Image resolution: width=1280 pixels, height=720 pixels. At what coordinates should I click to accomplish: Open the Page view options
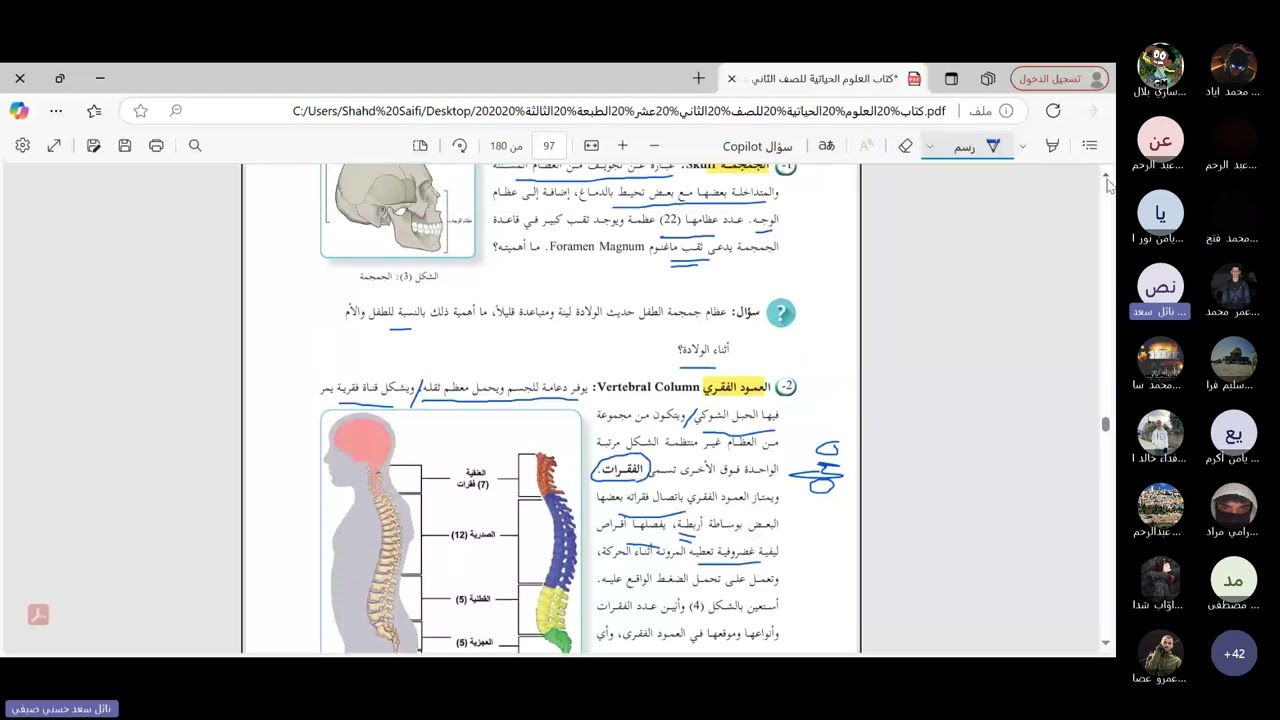(x=420, y=146)
